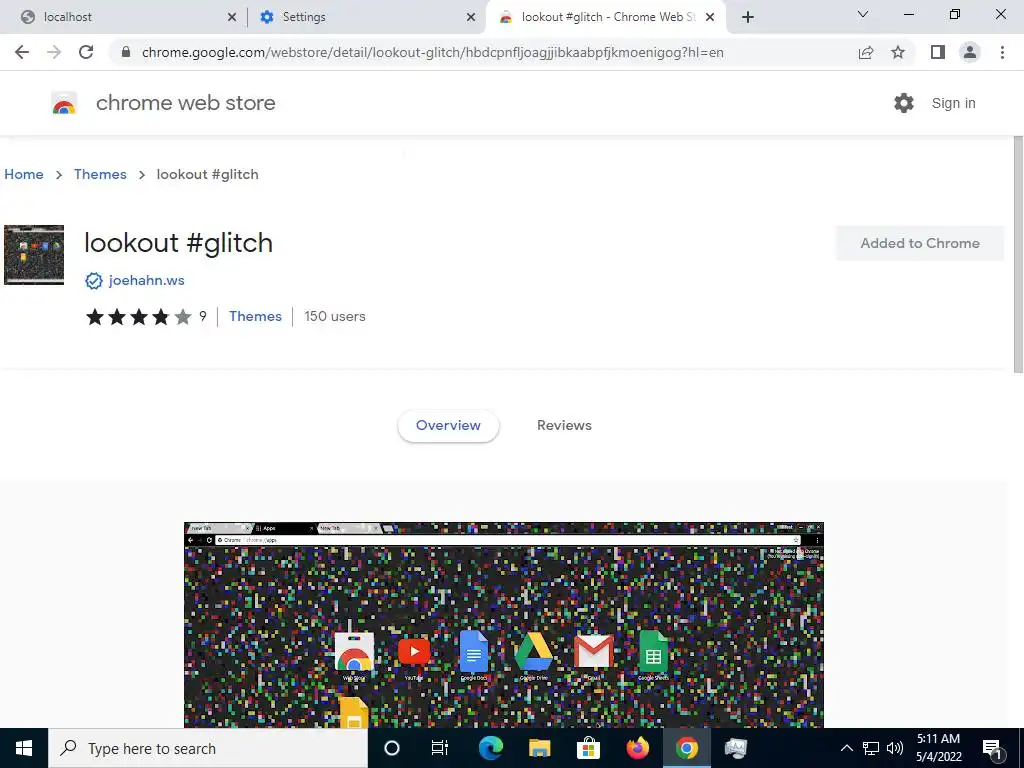Close the lookout #glitch tab
Viewport: 1024px width, 768px height.
tap(710, 17)
